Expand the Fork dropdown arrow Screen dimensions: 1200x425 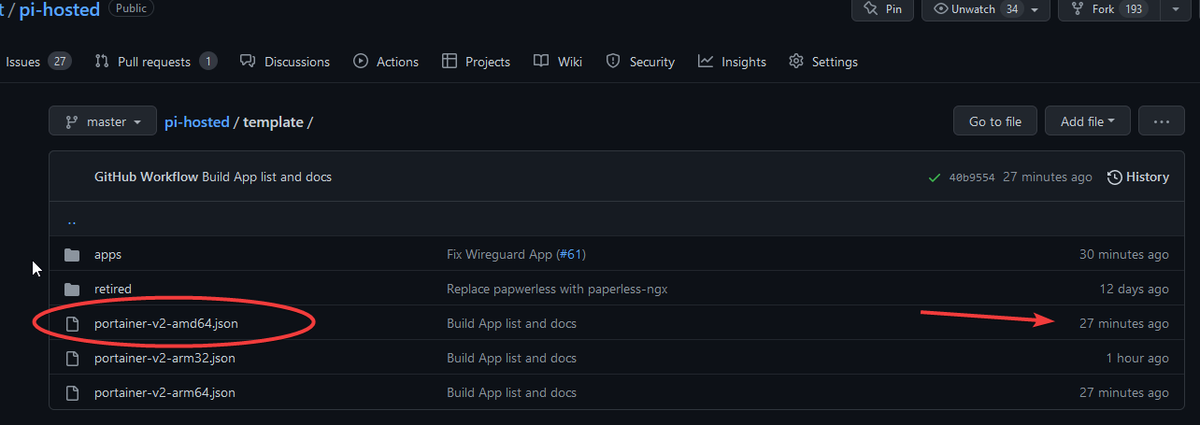click(x=1174, y=9)
